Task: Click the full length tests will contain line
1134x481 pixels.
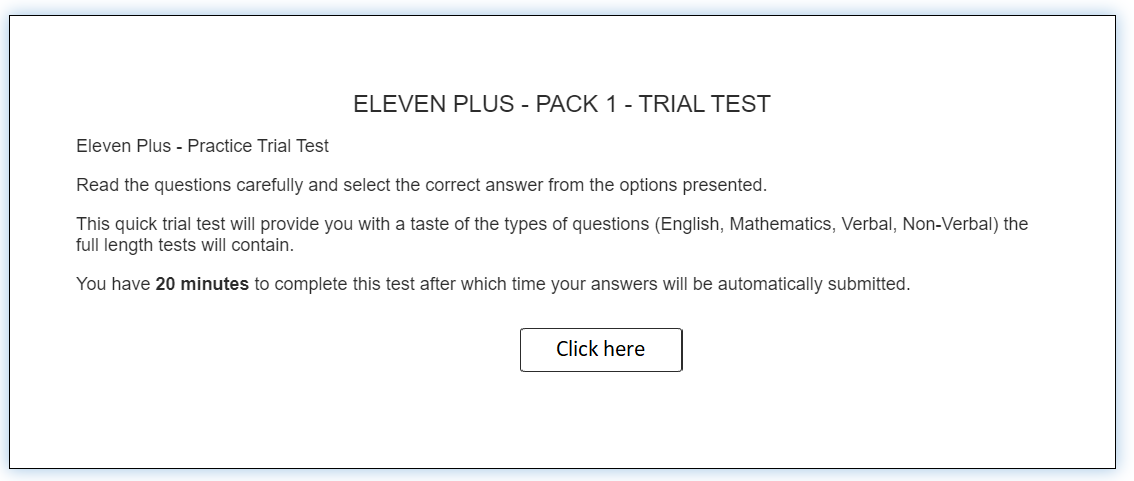Action: (185, 245)
